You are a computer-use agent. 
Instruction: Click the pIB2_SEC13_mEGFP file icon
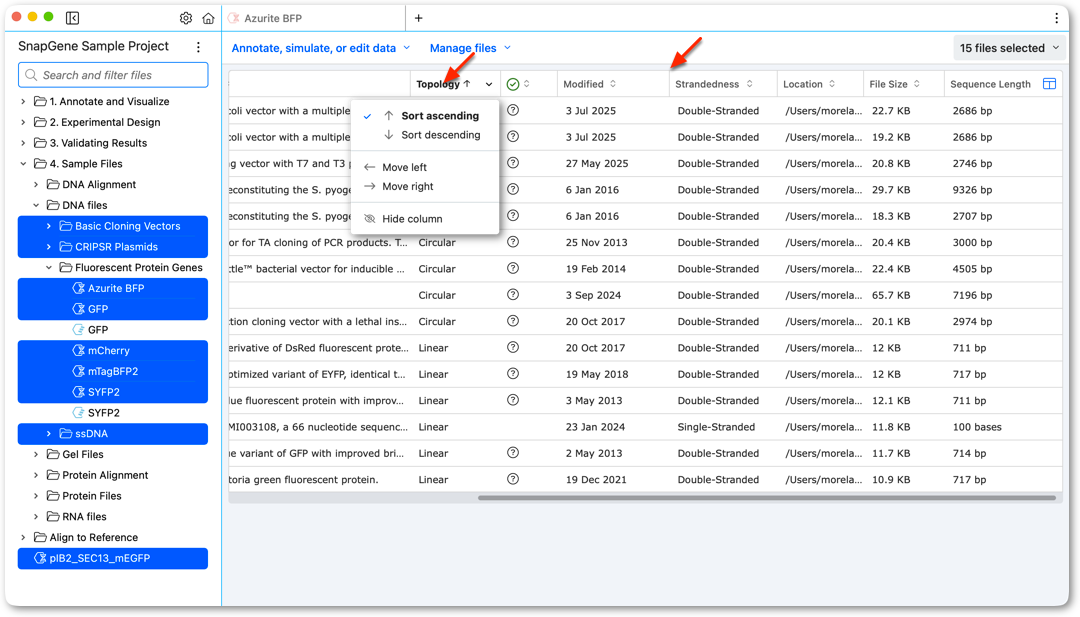click(40, 558)
